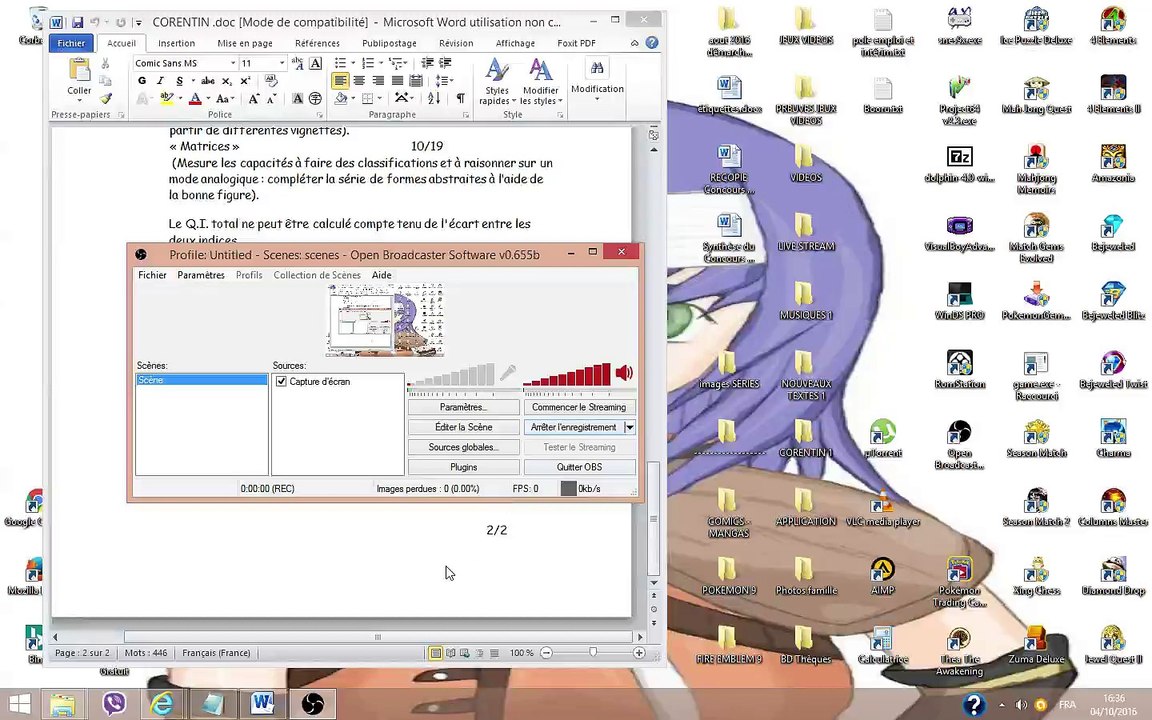
Task: Open the font name Comic Sans MS dropdown
Action: [x=233, y=63]
